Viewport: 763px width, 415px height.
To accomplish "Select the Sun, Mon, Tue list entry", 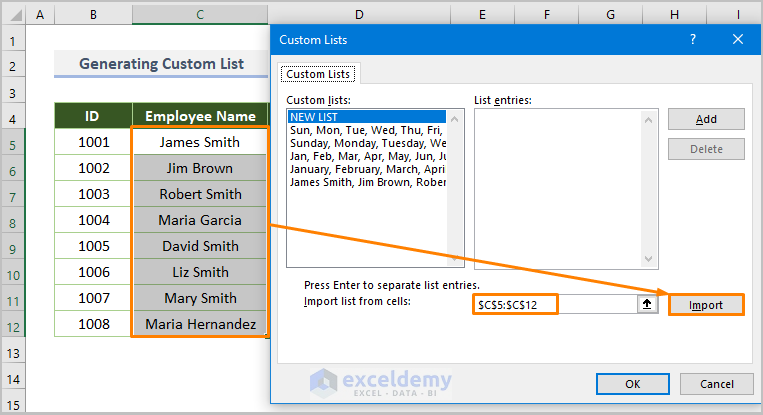I will click(367, 130).
